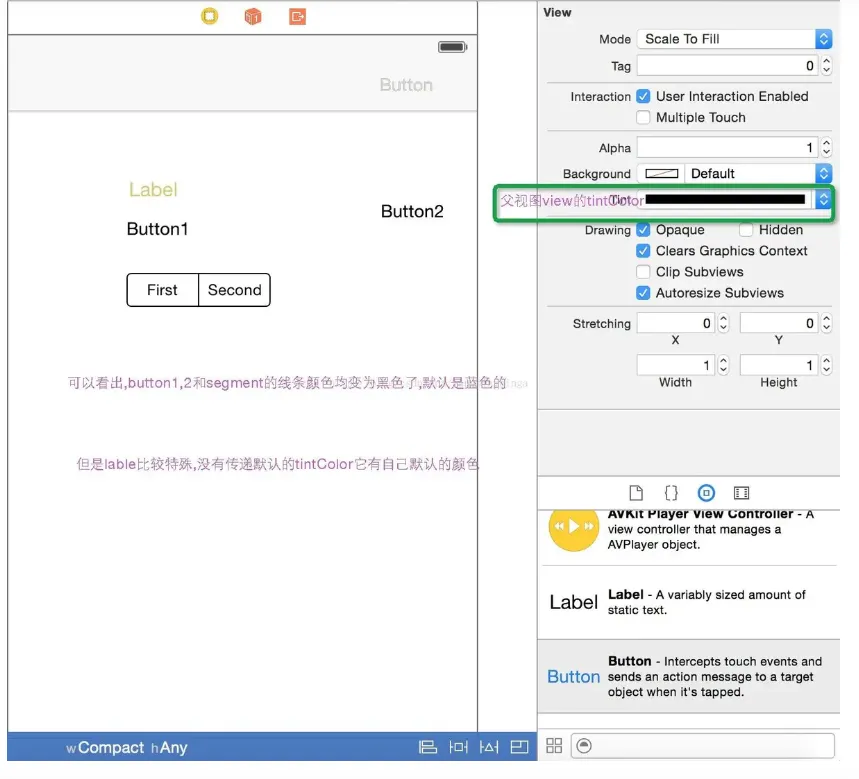Open the Mode Scale To Fill dropdown
859x779 pixels.
pyautogui.click(x=735, y=39)
